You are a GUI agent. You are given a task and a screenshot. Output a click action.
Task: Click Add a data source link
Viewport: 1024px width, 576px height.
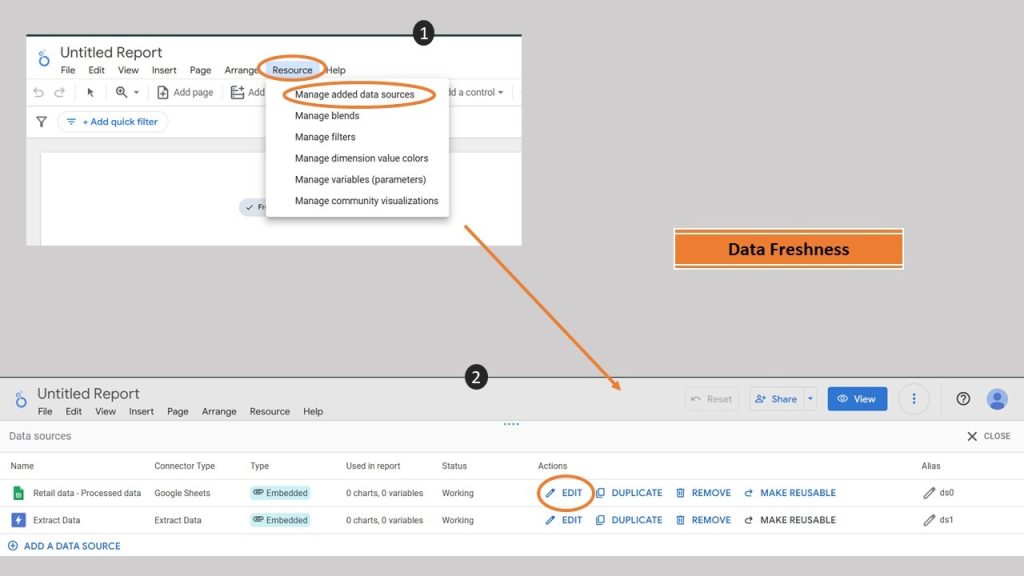coord(64,546)
